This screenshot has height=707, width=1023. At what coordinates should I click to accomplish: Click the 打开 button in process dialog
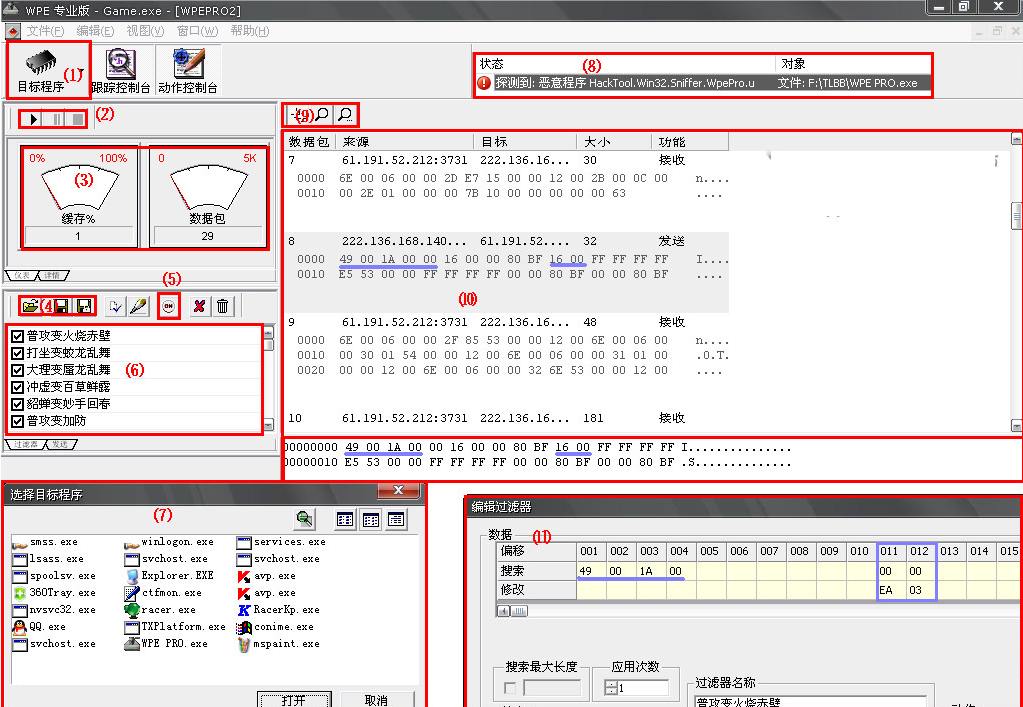click(293, 699)
